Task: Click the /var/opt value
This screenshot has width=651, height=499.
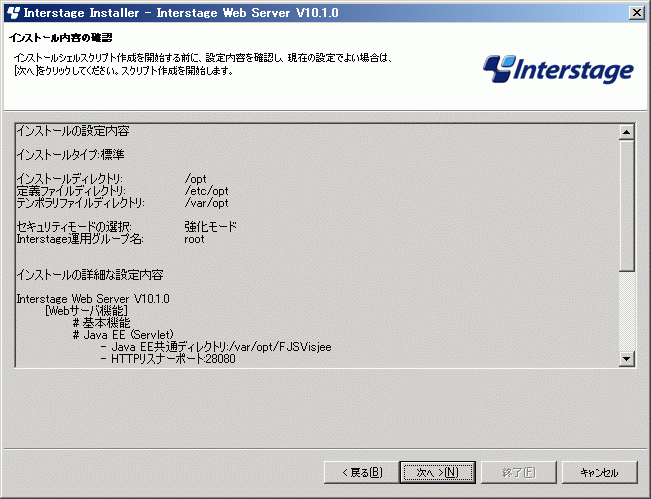Action: coord(206,203)
